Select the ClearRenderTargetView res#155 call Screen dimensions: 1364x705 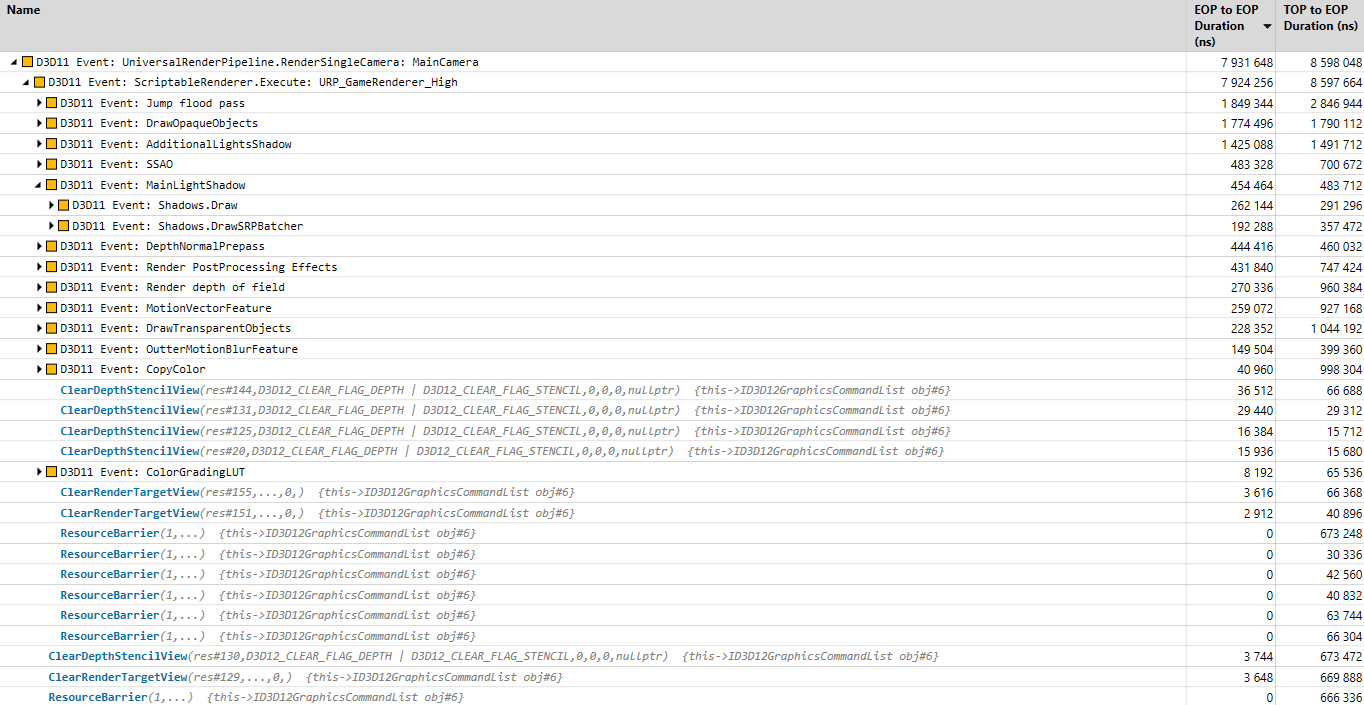[130, 492]
